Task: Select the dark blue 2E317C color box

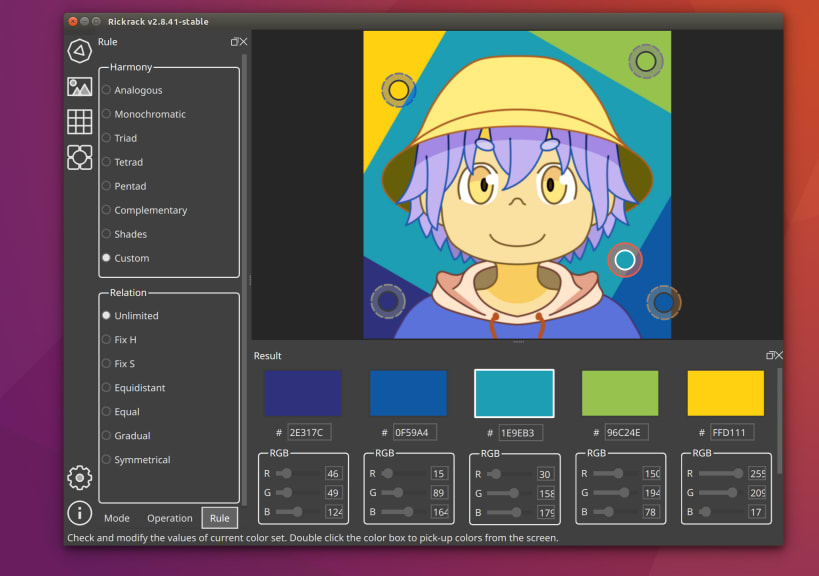Action: (302, 393)
